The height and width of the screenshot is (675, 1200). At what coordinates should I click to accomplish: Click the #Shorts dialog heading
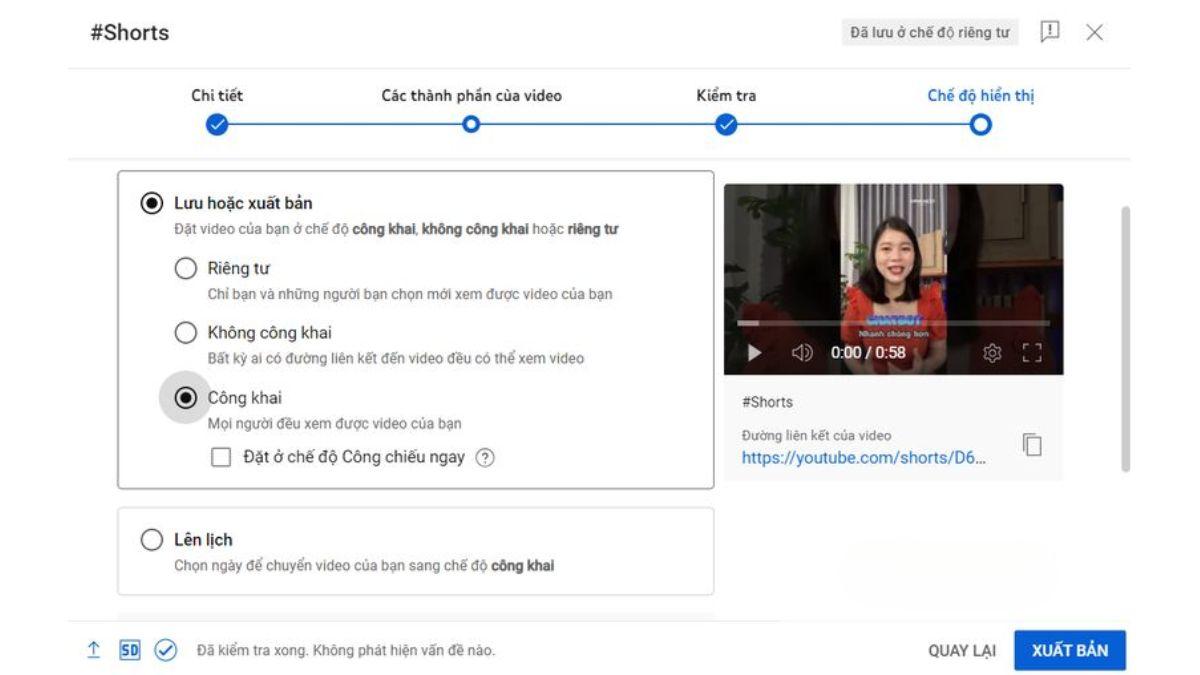pyautogui.click(x=130, y=33)
